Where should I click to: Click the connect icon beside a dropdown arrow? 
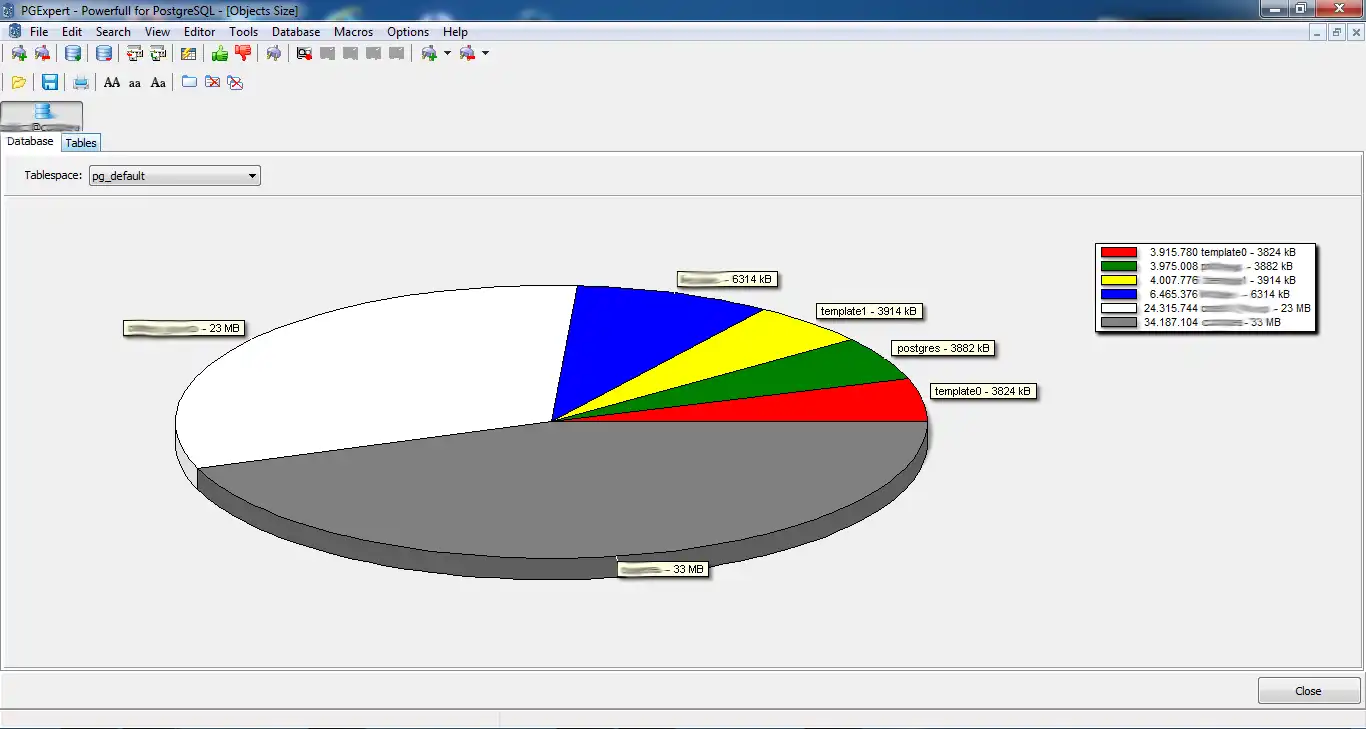[x=429, y=53]
